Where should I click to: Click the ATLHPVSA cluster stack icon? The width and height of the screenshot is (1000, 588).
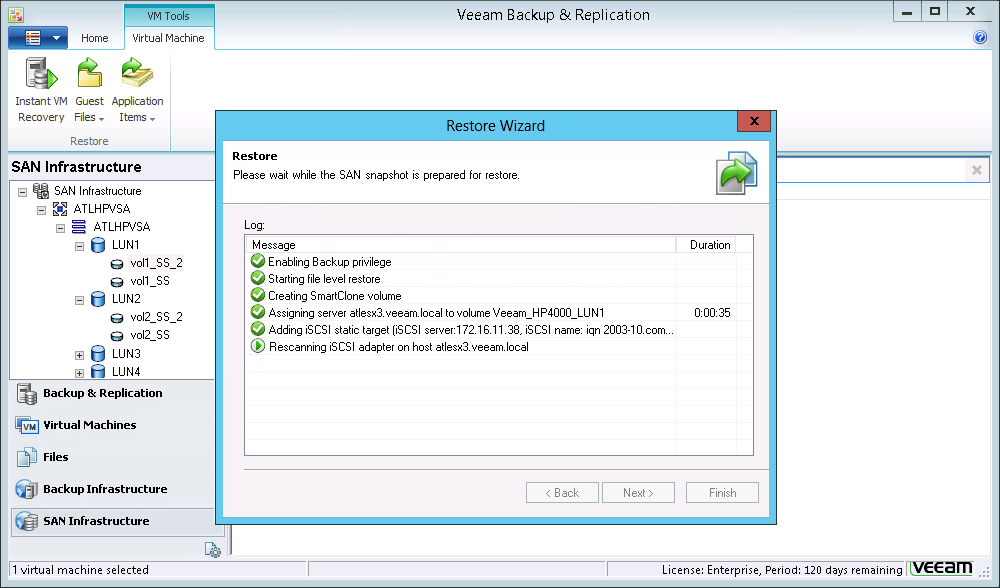tap(78, 226)
